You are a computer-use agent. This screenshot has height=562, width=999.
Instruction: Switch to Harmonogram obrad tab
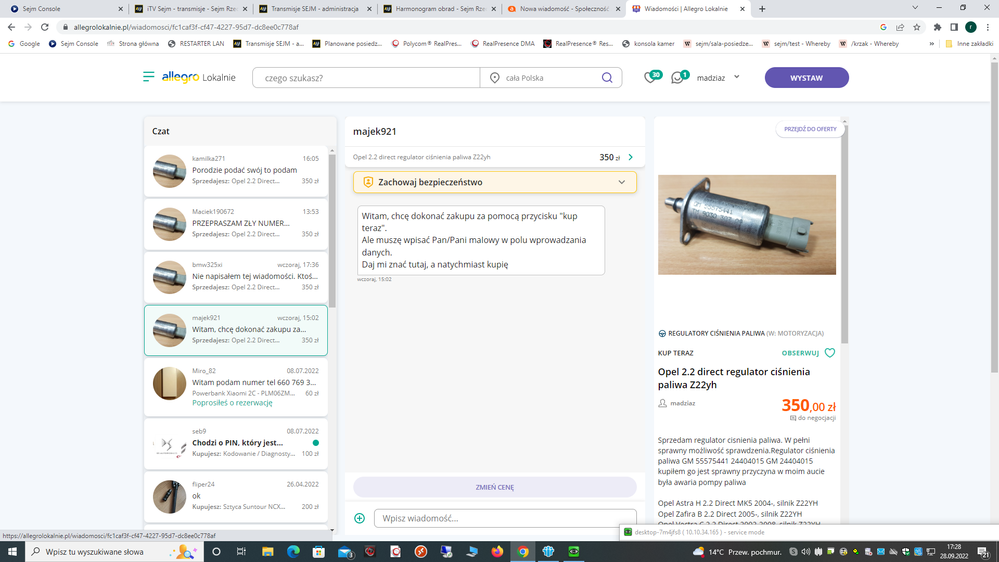[439, 9]
